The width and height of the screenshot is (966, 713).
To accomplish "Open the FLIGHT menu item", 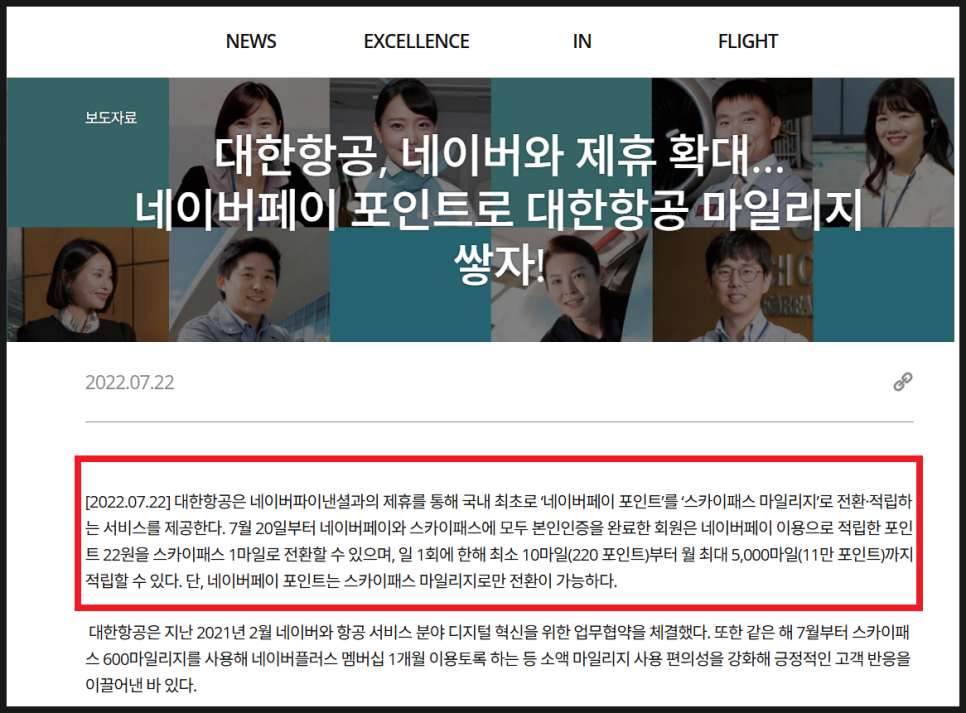I will (748, 41).
